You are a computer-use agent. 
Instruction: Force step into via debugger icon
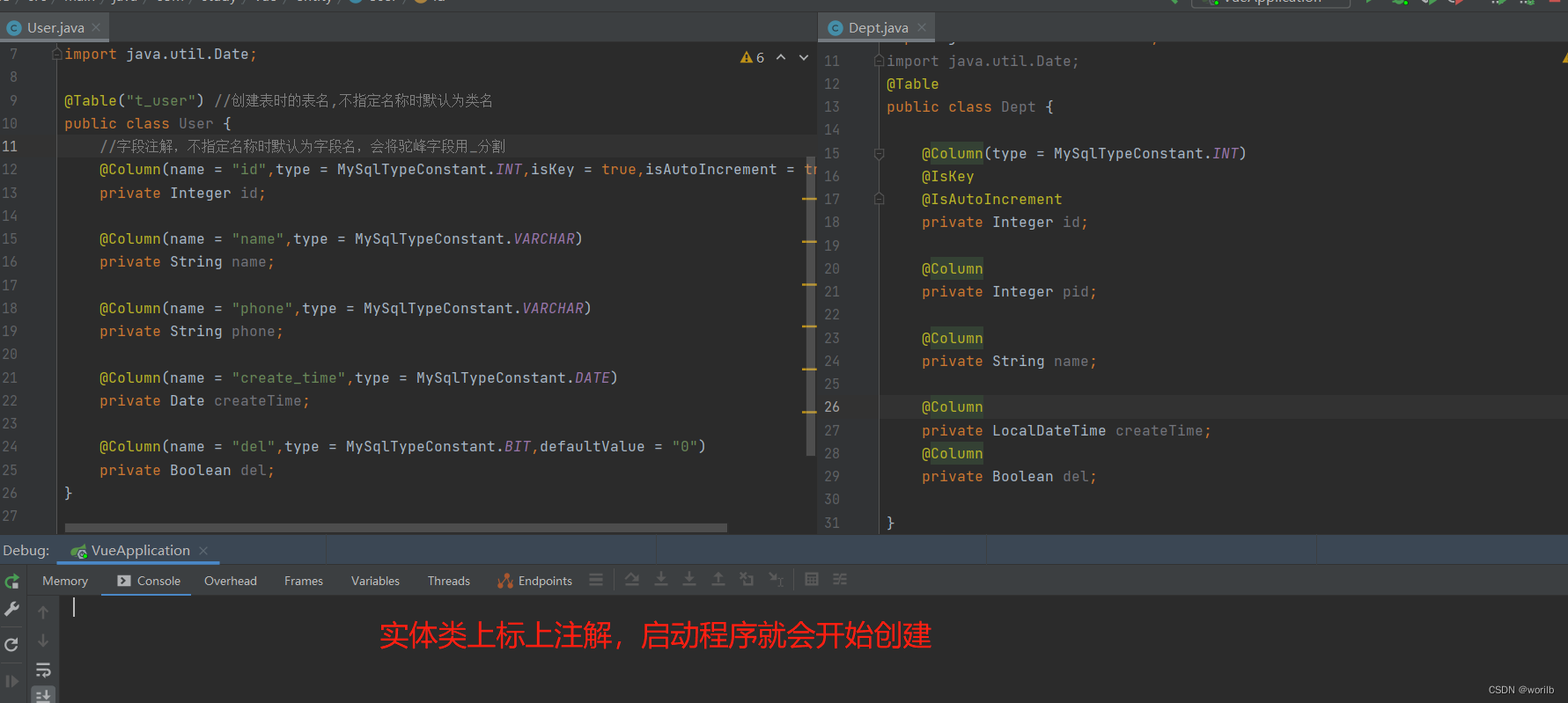point(689,579)
